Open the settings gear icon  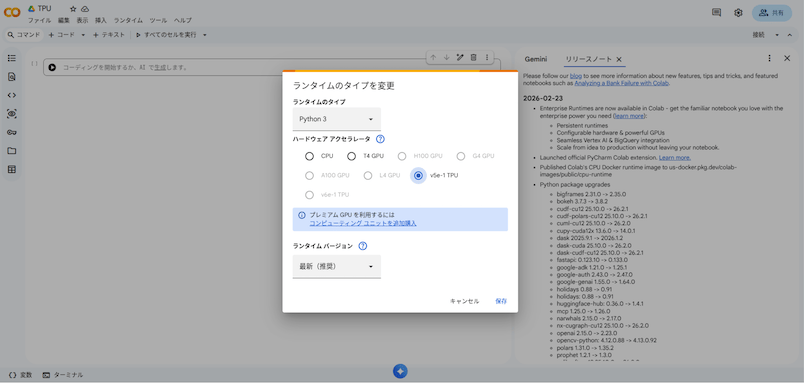coord(738,13)
